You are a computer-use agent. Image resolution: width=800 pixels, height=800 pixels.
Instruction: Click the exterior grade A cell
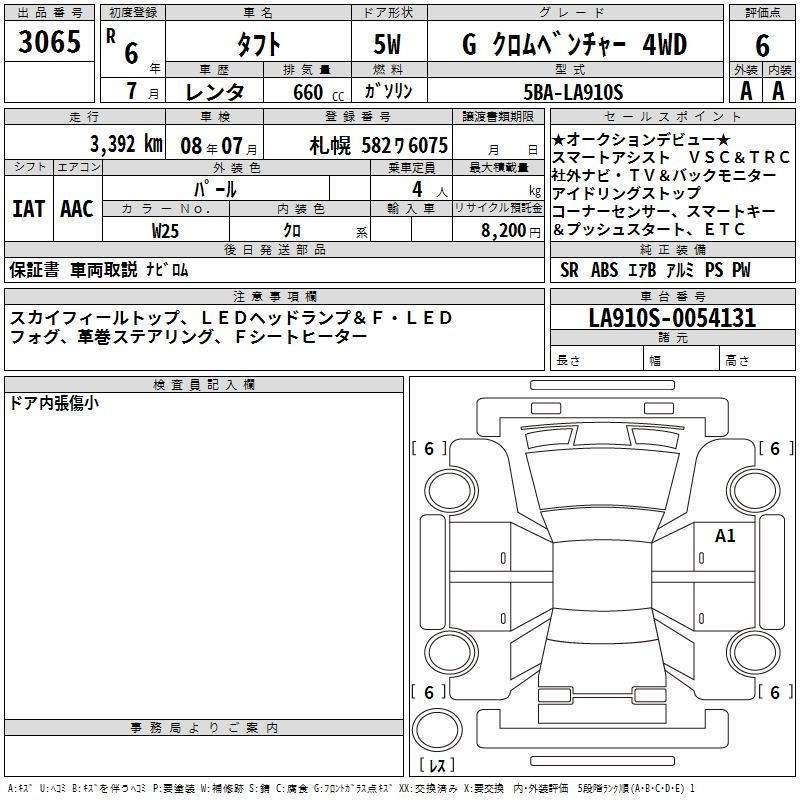(745, 91)
